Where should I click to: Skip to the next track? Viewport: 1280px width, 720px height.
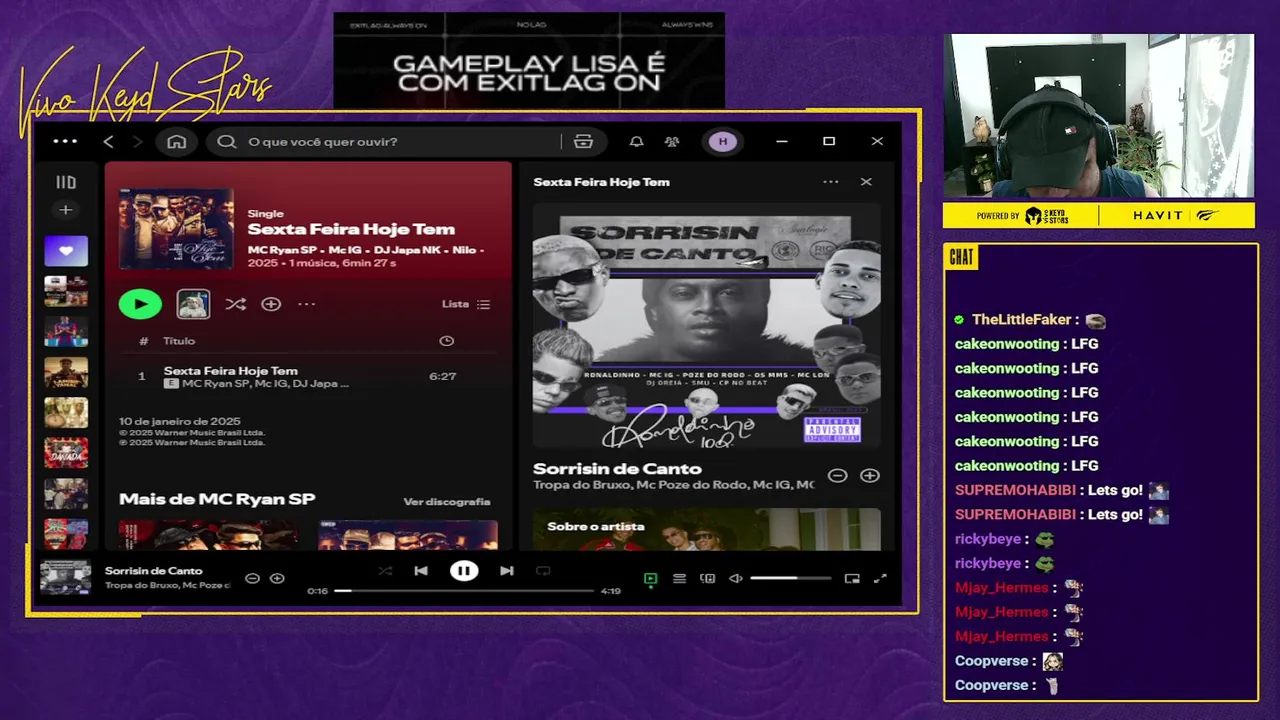pos(507,571)
